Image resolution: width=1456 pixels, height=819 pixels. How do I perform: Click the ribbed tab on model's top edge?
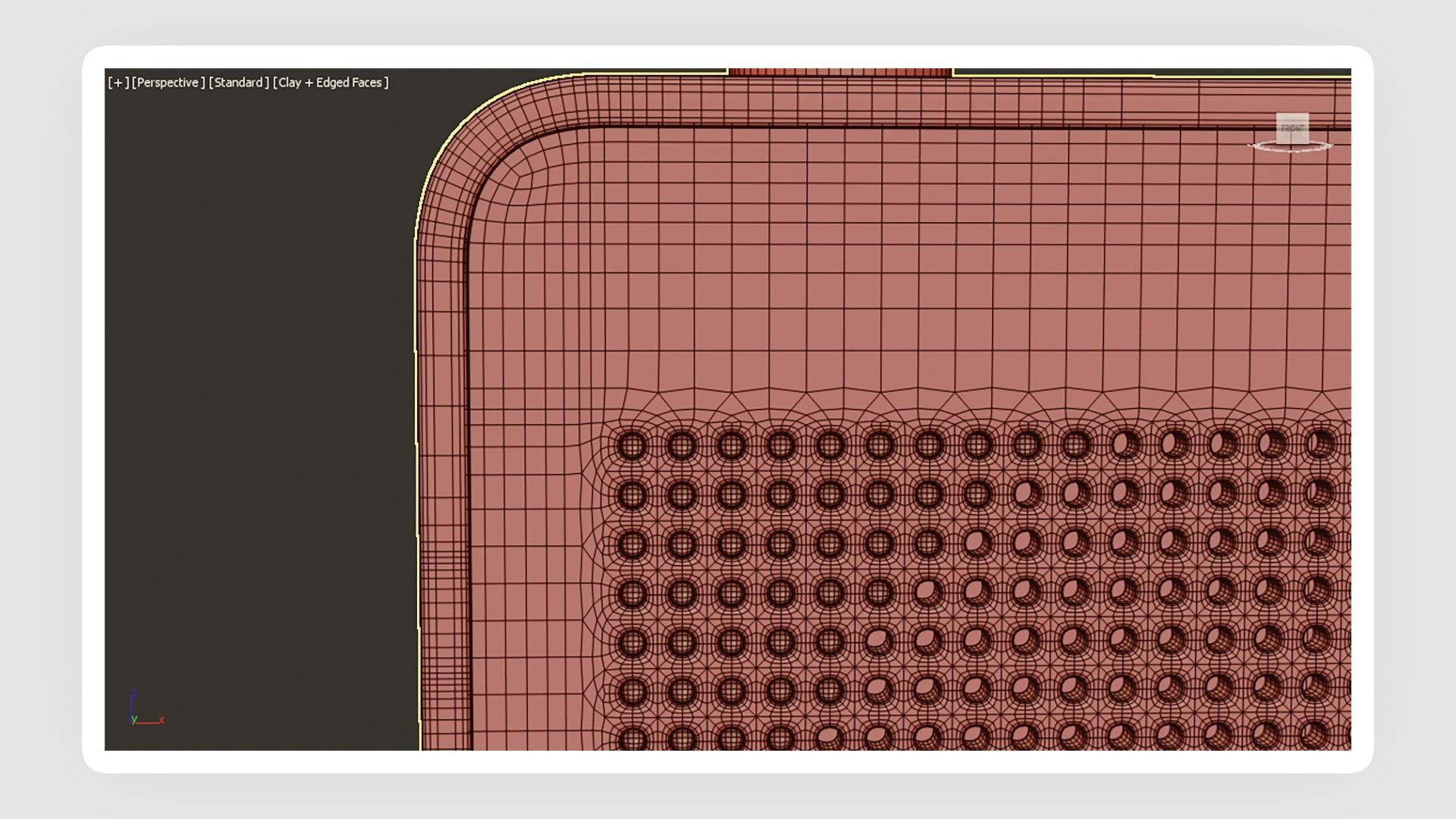(x=839, y=72)
